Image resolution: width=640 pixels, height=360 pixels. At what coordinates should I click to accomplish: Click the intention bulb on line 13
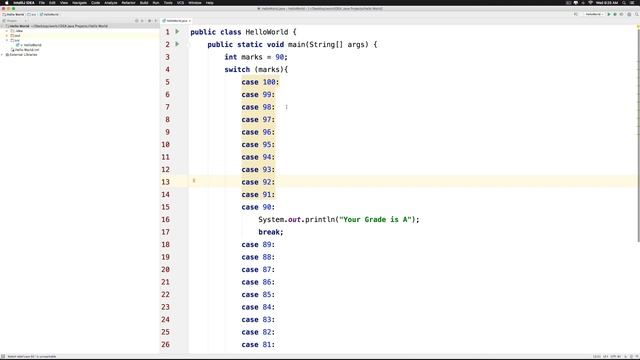tap(194, 180)
